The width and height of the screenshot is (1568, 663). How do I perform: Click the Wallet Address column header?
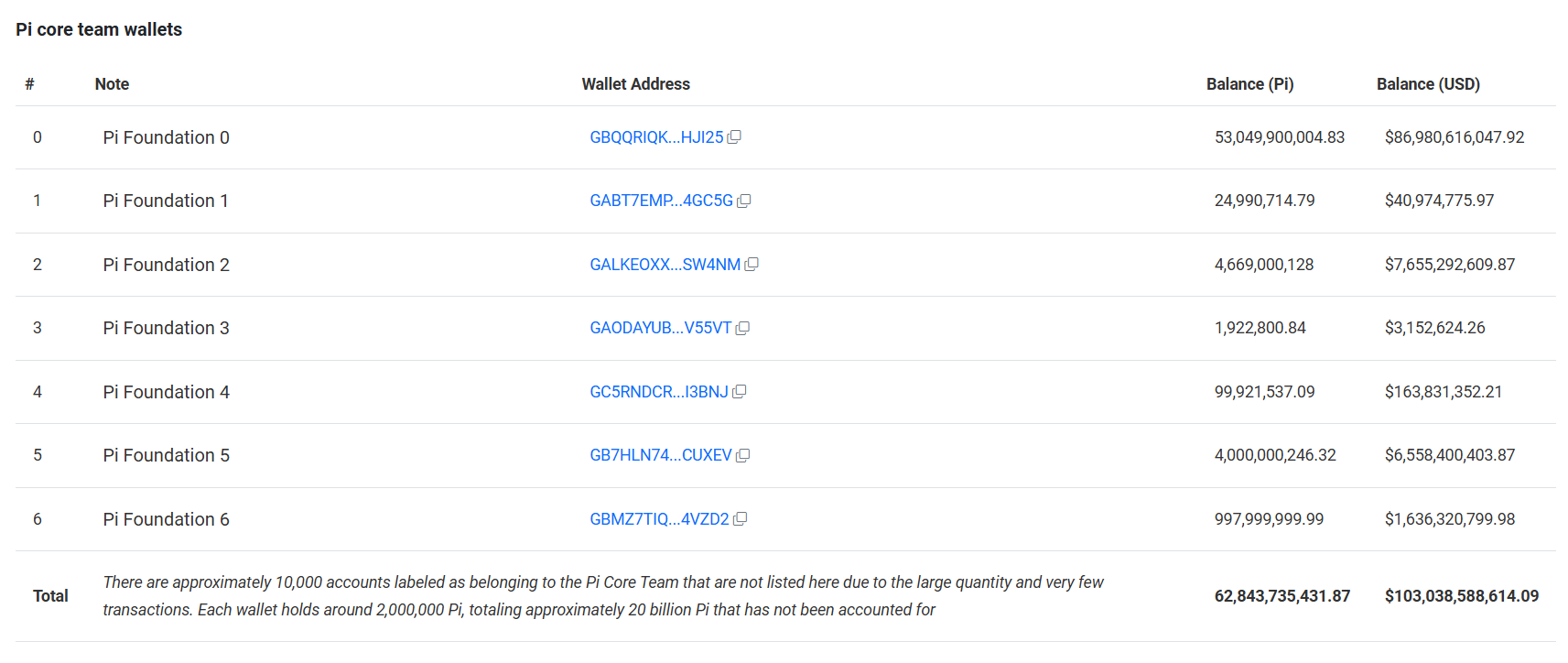635,84
